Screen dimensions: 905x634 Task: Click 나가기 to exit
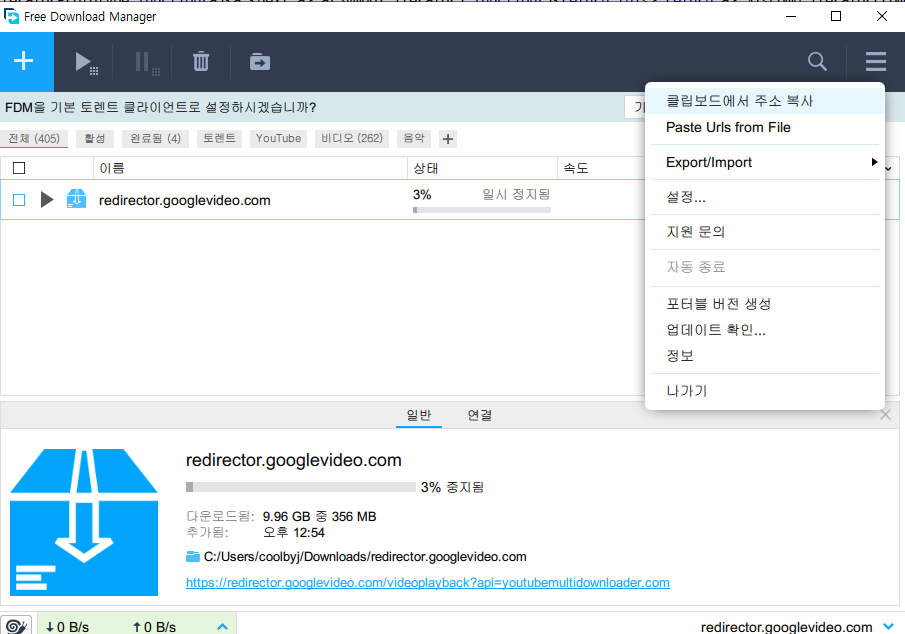(x=764, y=391)
